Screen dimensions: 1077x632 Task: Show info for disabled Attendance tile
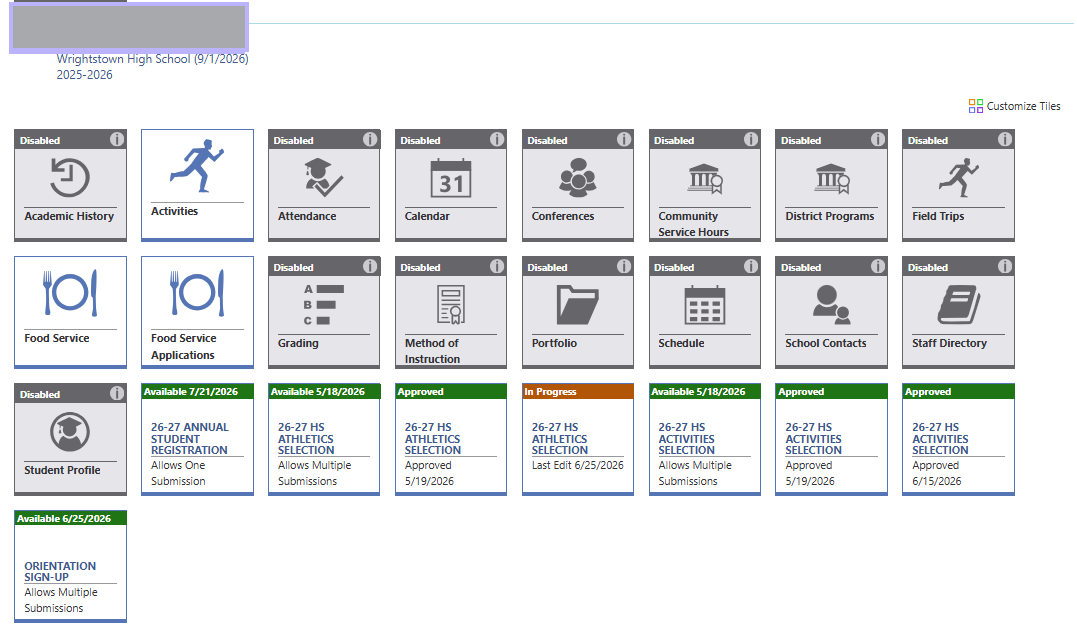tap(370, 139)
